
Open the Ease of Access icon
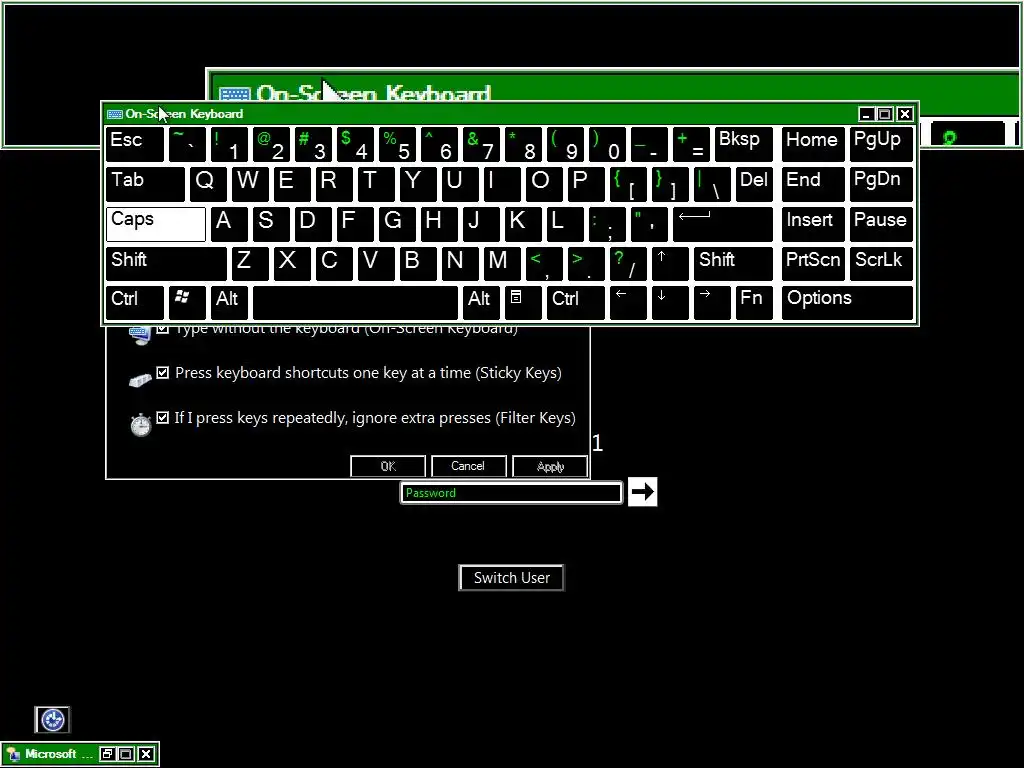(x=52, y=720)
